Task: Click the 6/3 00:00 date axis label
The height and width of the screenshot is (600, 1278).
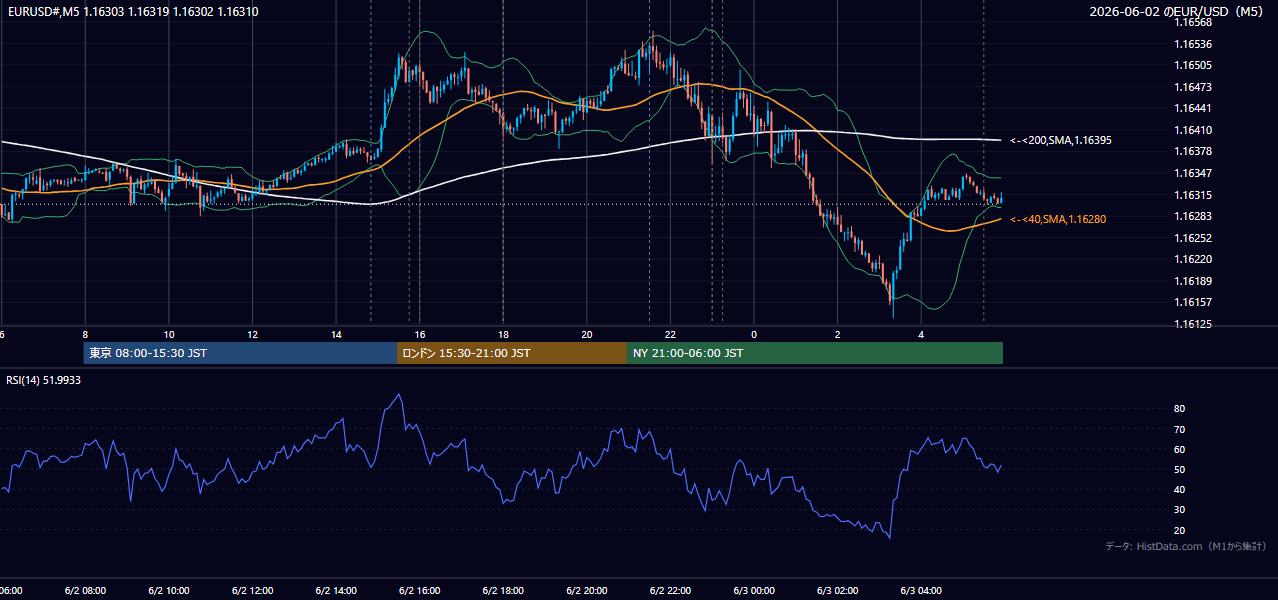Action: [x=754, y=590]
